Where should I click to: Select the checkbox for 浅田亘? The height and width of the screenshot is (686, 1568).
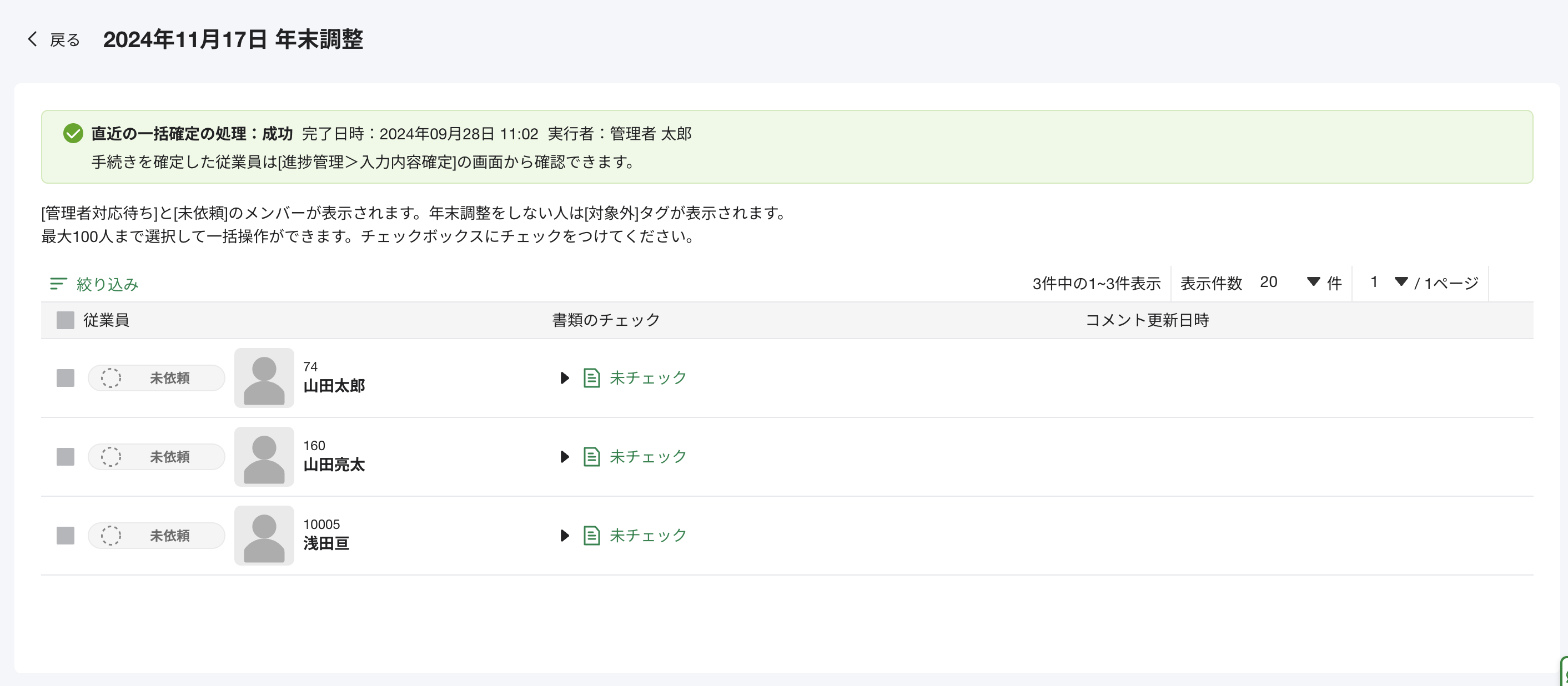[65, 536]
